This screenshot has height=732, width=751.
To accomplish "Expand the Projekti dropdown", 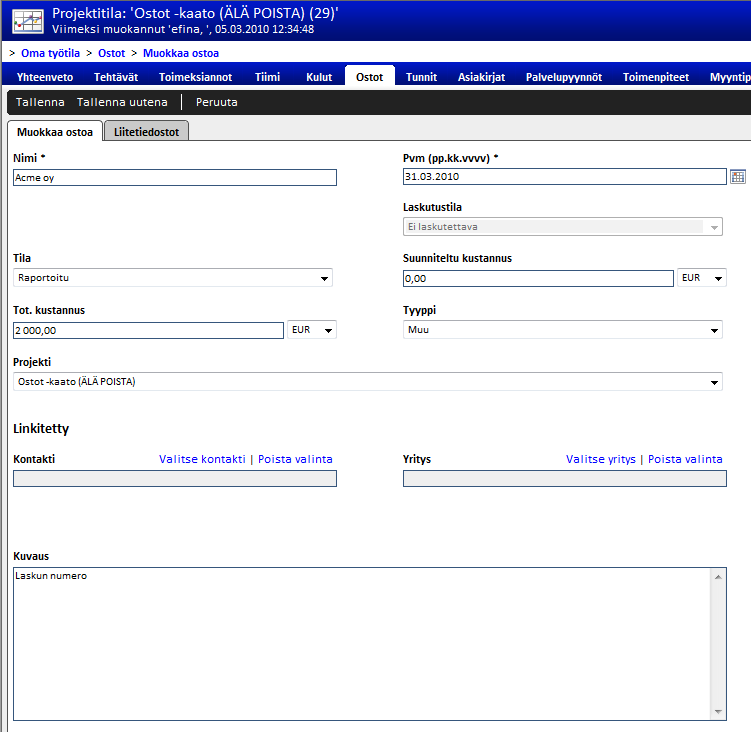I will point(368,382).
